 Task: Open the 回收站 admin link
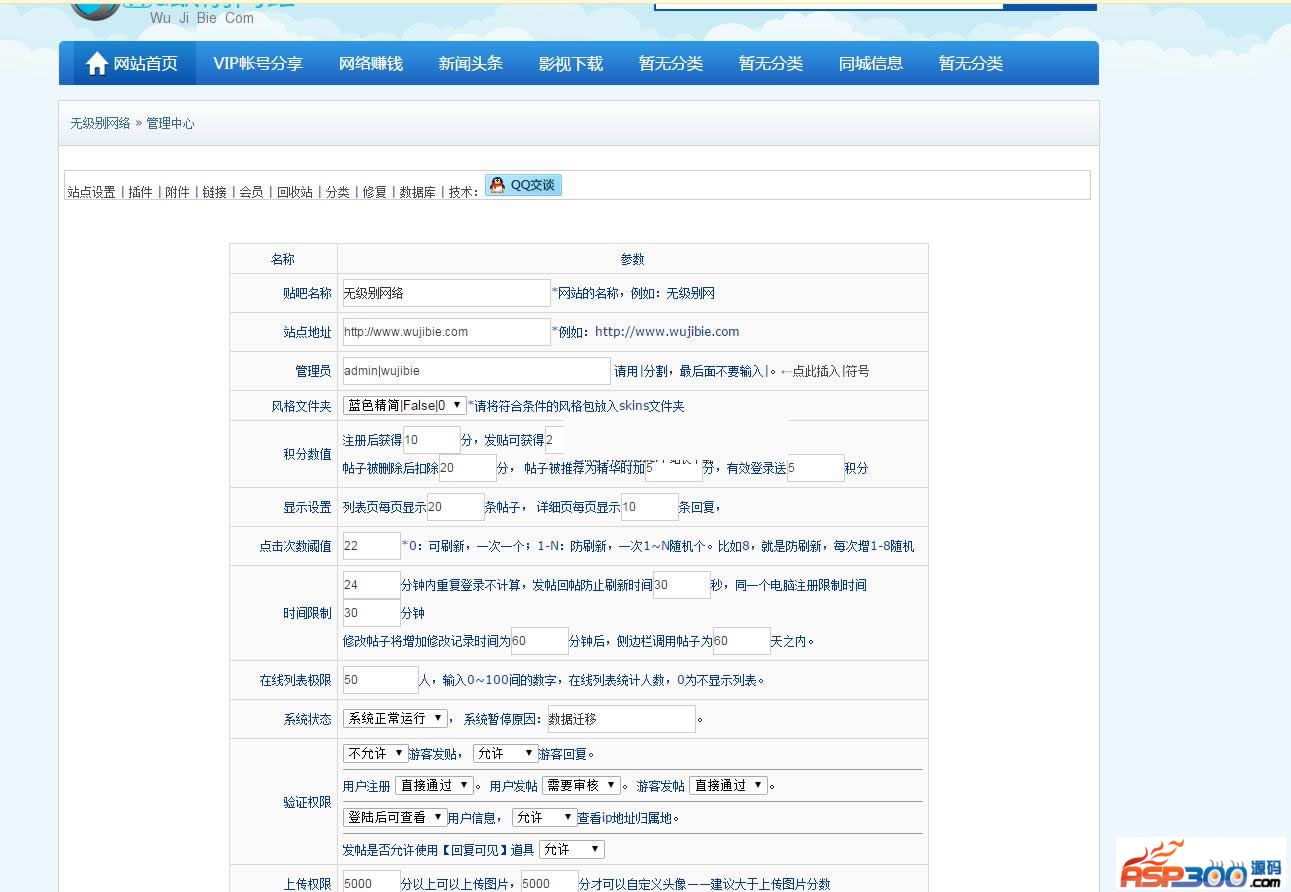click(295, 192)
